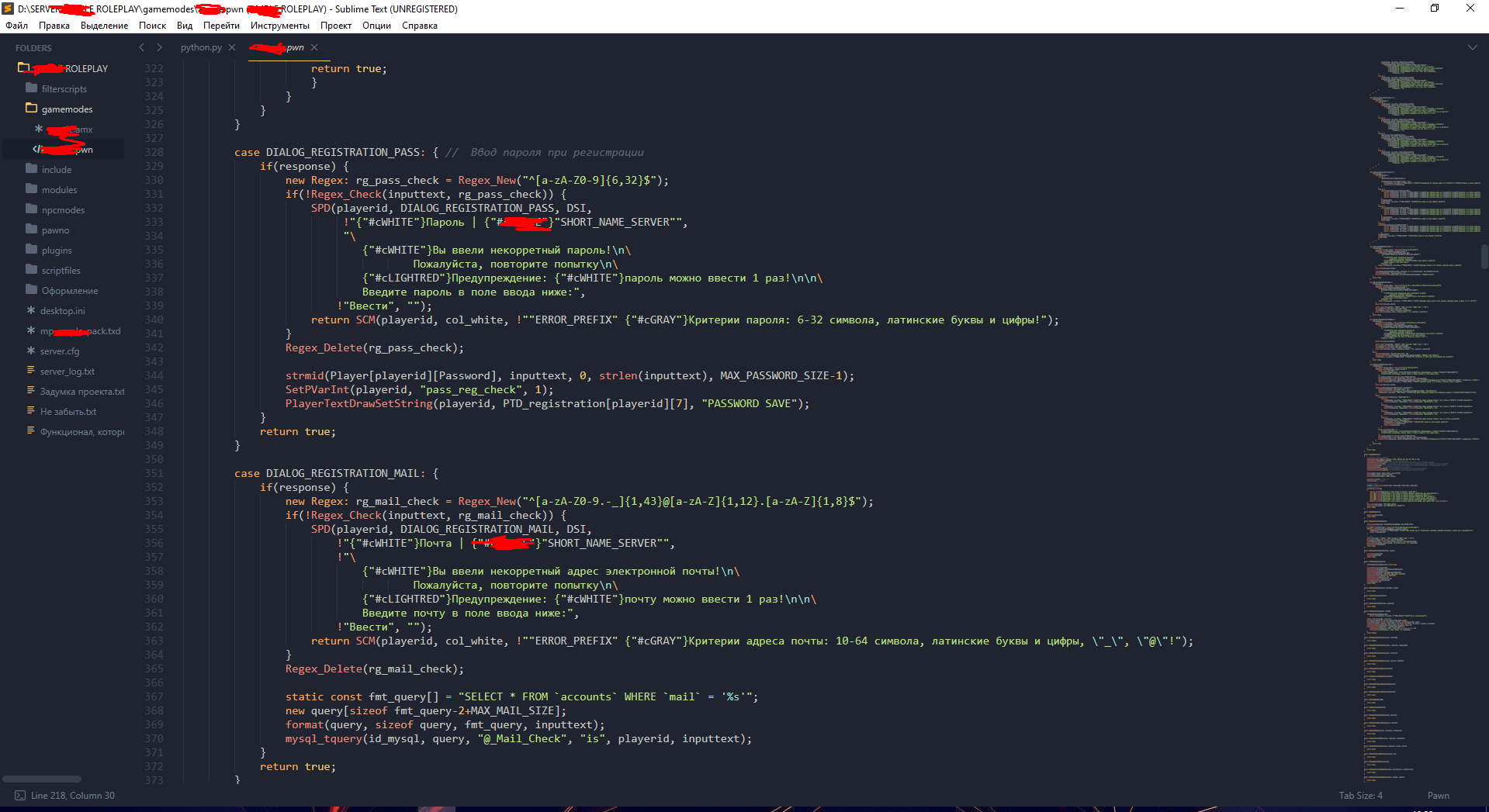Click the sidebar horizontal scrollbar
This screenshot has width=1489, height=812.
pos(42,779)
